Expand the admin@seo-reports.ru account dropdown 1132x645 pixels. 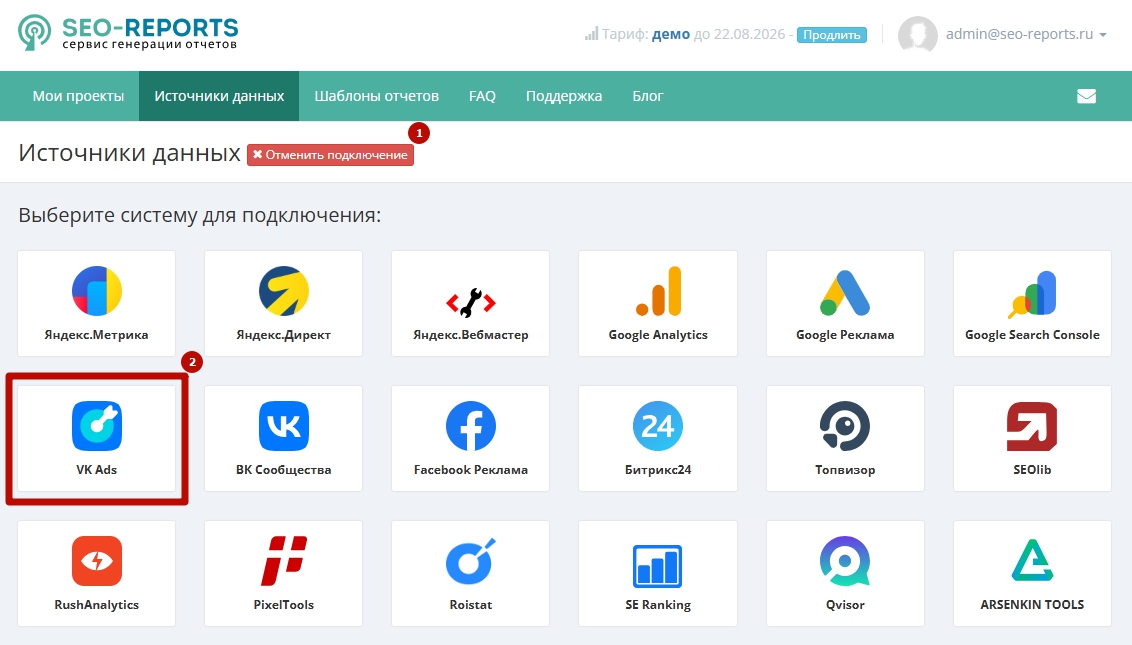coord(1026,34)
